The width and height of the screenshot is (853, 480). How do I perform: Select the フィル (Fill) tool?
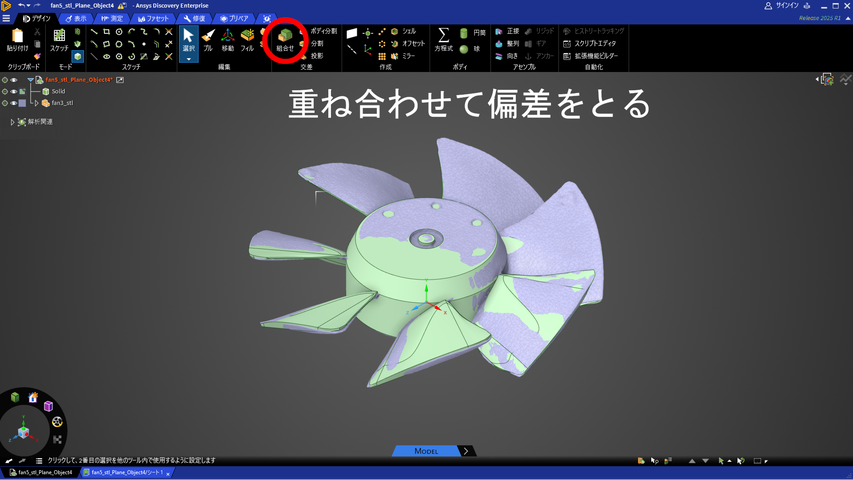[x=248, y=40]
